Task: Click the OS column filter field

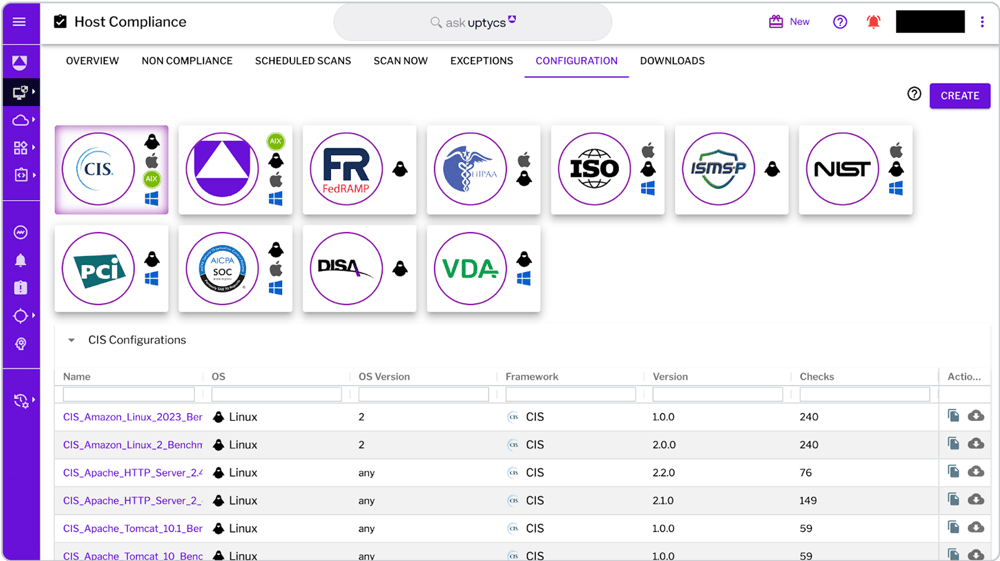Action: [276, 395]
